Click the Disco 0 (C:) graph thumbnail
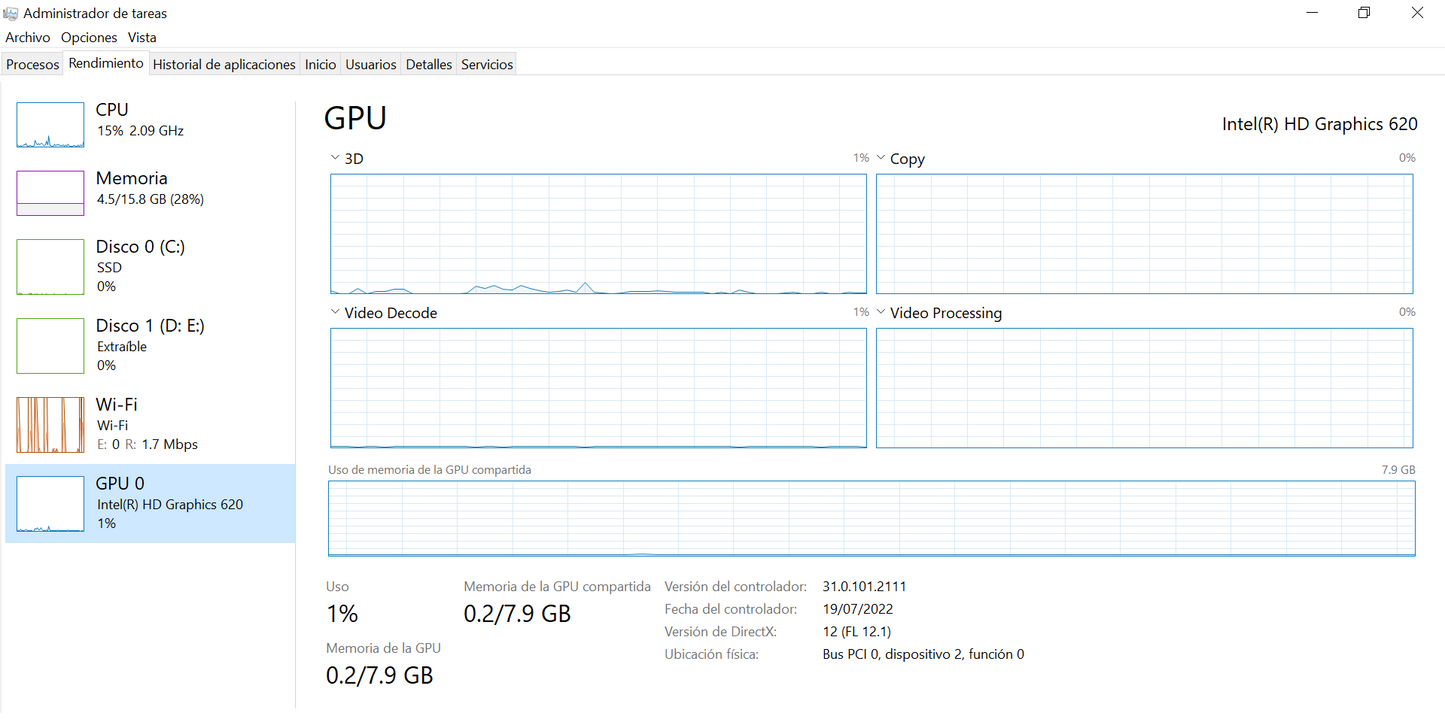The width and height of the screenshot is (1445, 719). click(50, 267)
